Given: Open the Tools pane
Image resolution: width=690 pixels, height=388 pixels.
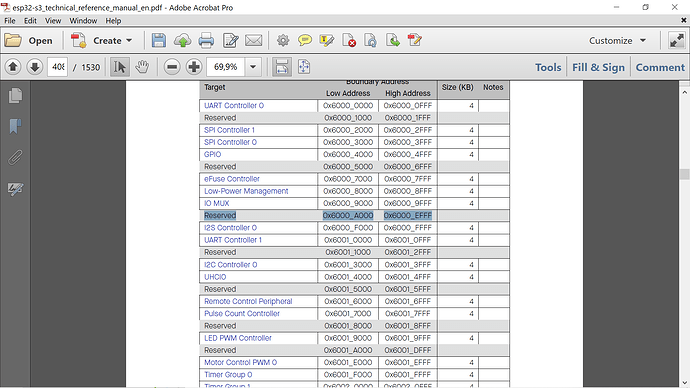Looking at the screenshot, I should [548, 67].
